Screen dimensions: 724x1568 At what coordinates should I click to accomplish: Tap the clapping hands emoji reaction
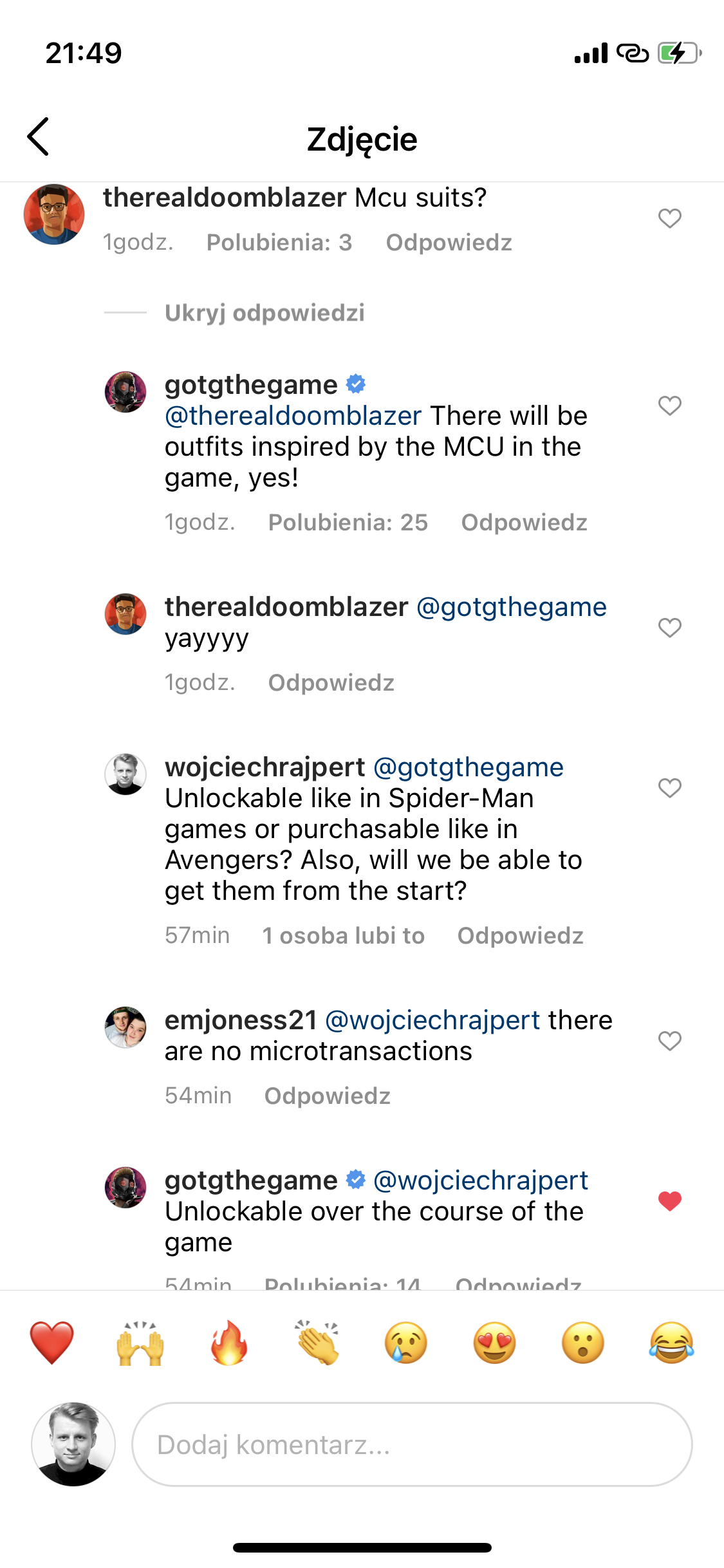tap(317, 1343)
